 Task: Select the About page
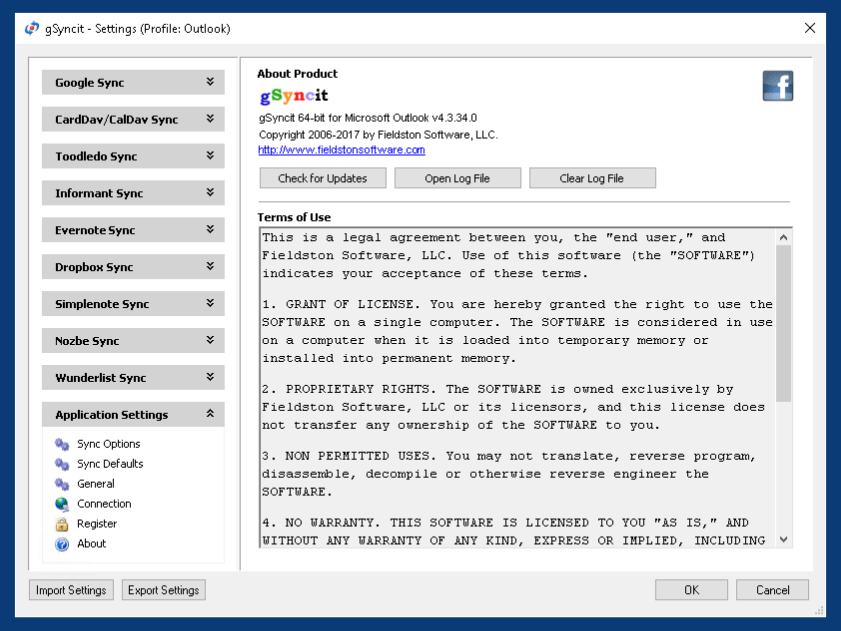click(x=91, y=544)
